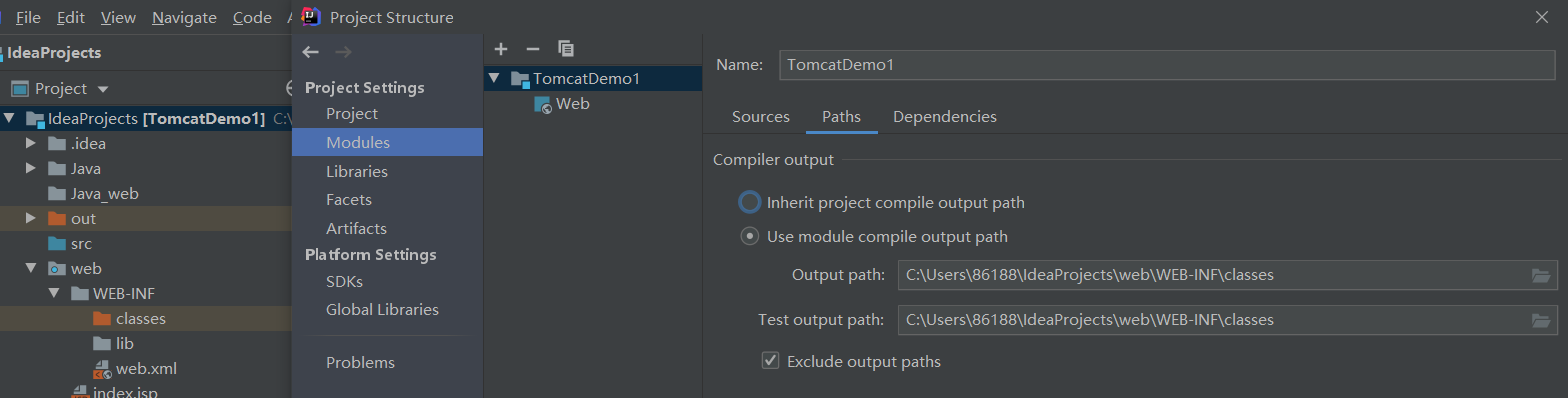Expand the out folder in project tree
The height and width of the screenshot is (398, 1568).
(32, 218)
